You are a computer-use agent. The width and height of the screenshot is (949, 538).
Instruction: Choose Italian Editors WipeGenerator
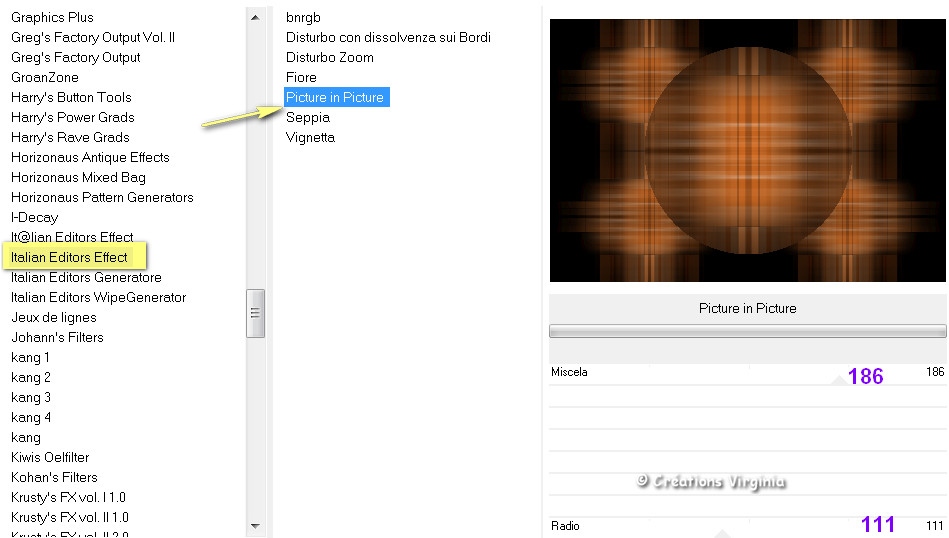pos(99,297)
